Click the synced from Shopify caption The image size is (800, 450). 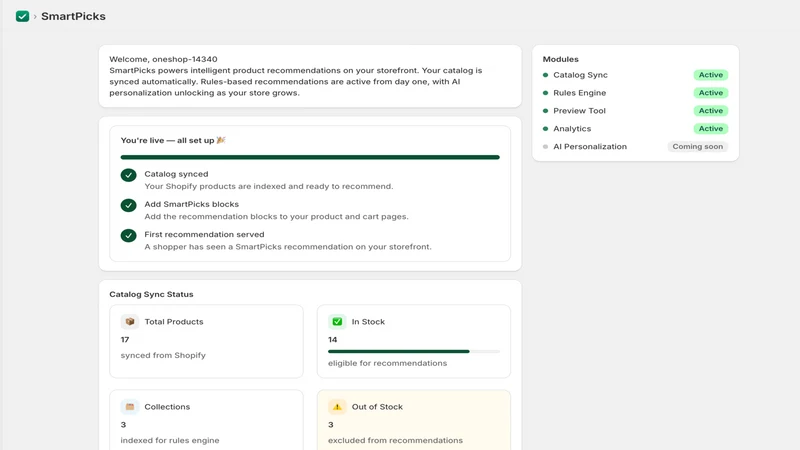[x=163, y=355]
